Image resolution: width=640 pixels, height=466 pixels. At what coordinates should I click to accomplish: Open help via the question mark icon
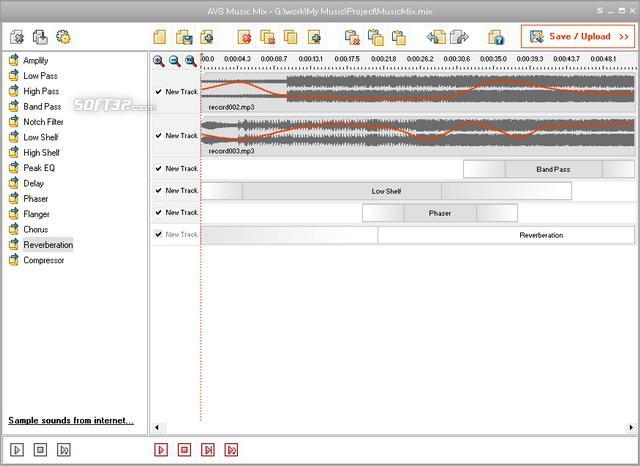[496, 37]
